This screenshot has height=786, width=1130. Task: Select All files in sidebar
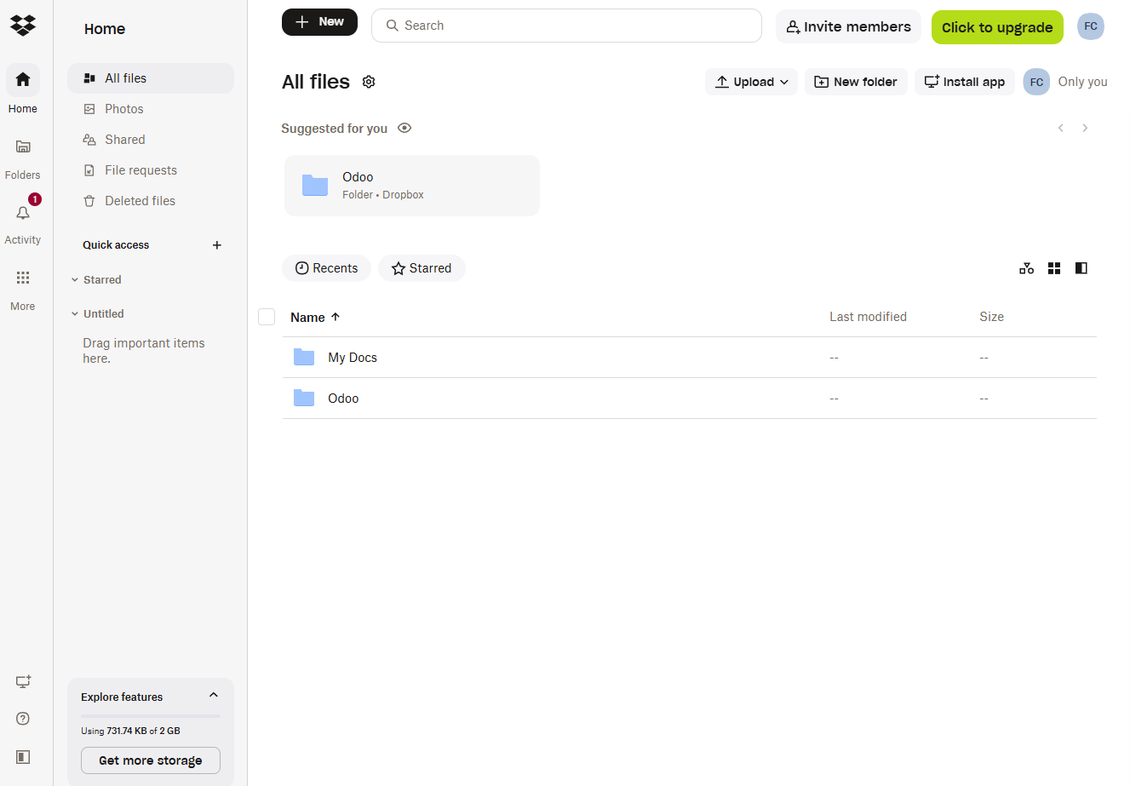point(151,78)
